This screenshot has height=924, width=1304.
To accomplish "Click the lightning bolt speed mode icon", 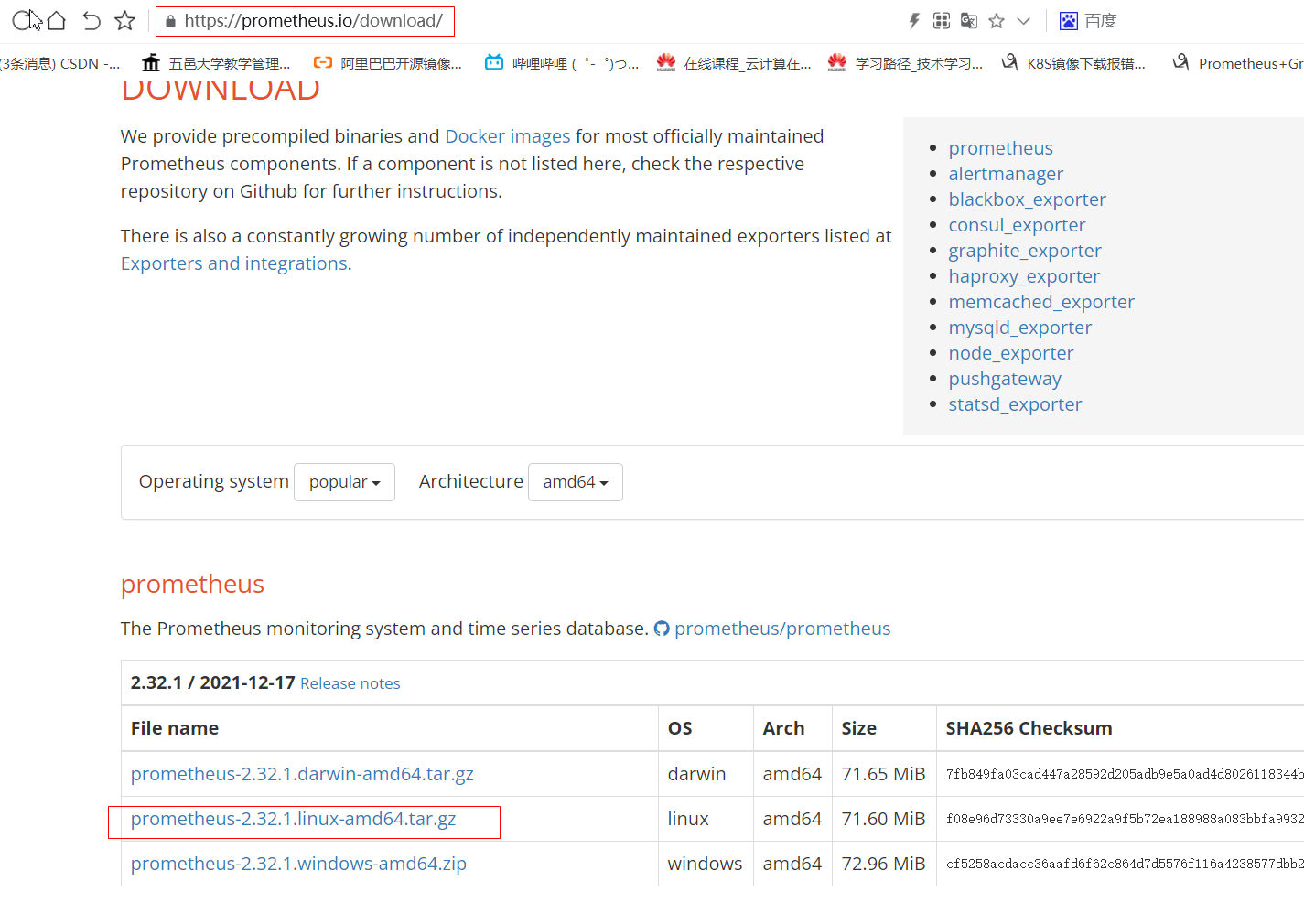I will tap(913, 21).
